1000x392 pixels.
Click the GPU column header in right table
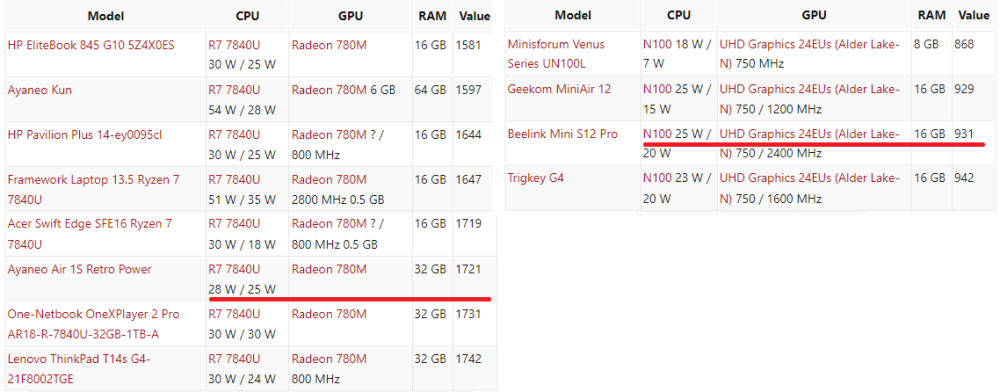coord(814,15)
